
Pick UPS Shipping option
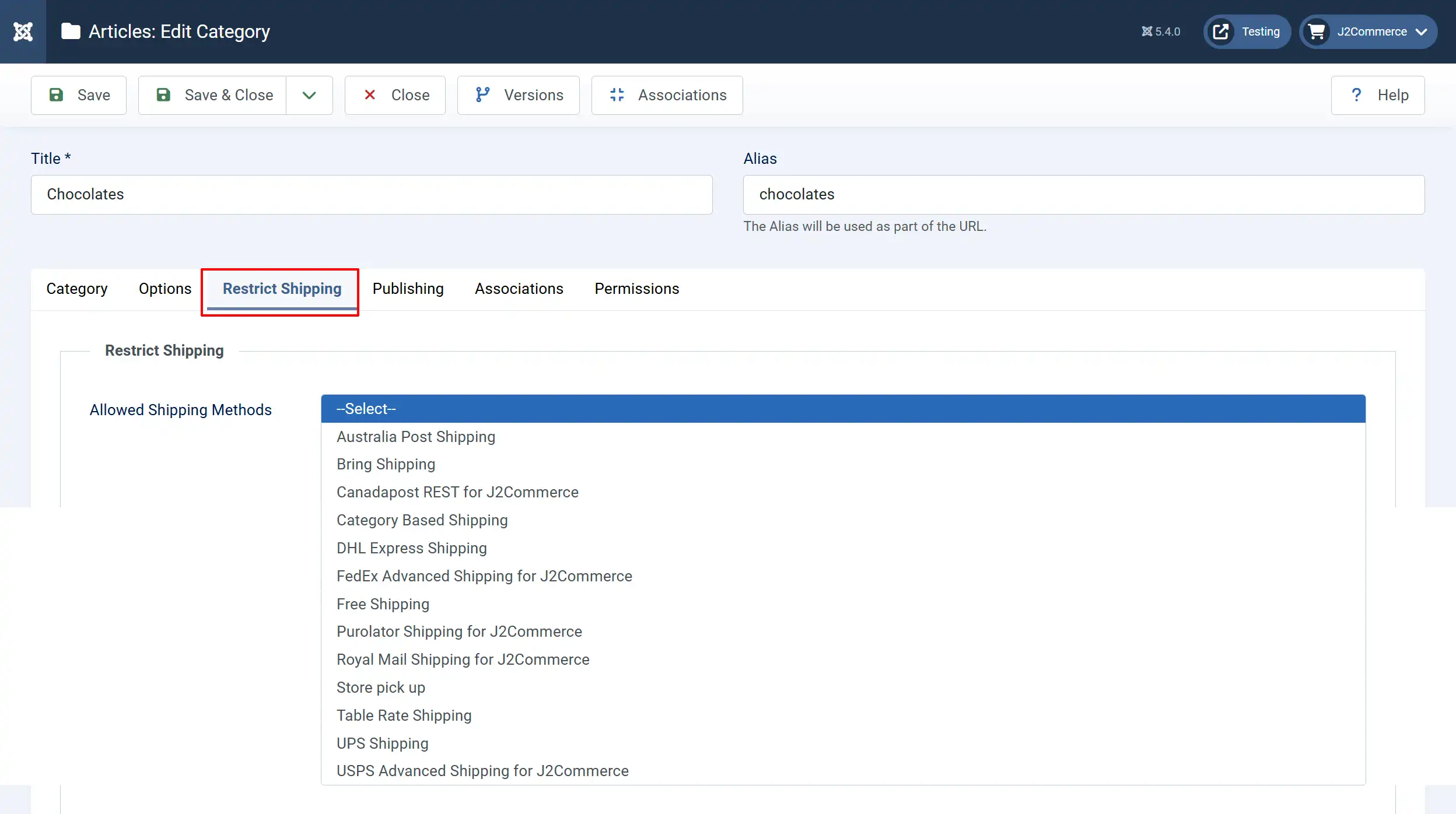(x=843, y=743)
